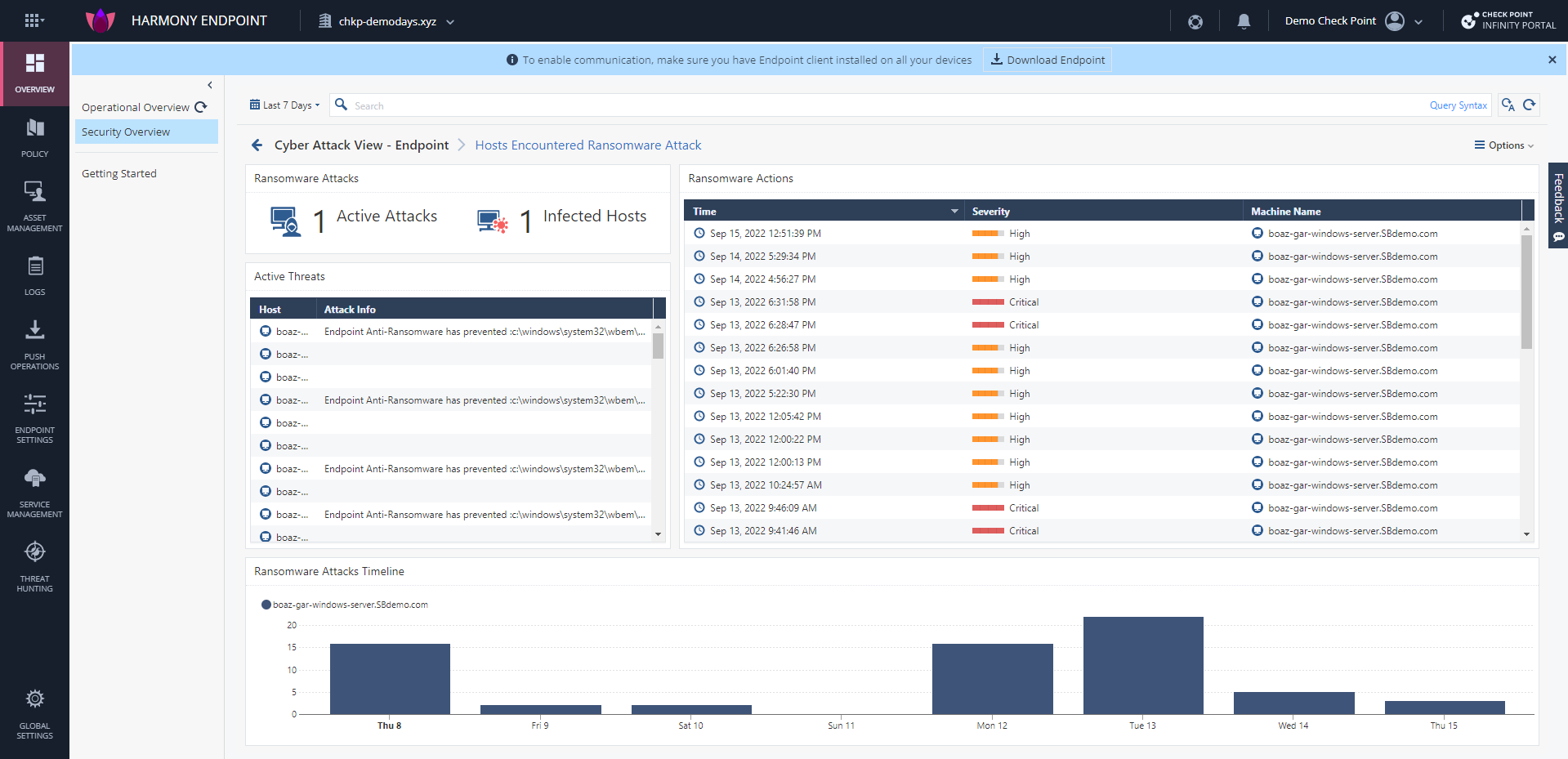Image resolution: width=1568 pixels, height=759 pixels.
Task: Open the Feedback tab
Action: pyautogui.click(x=1558, y=206)
